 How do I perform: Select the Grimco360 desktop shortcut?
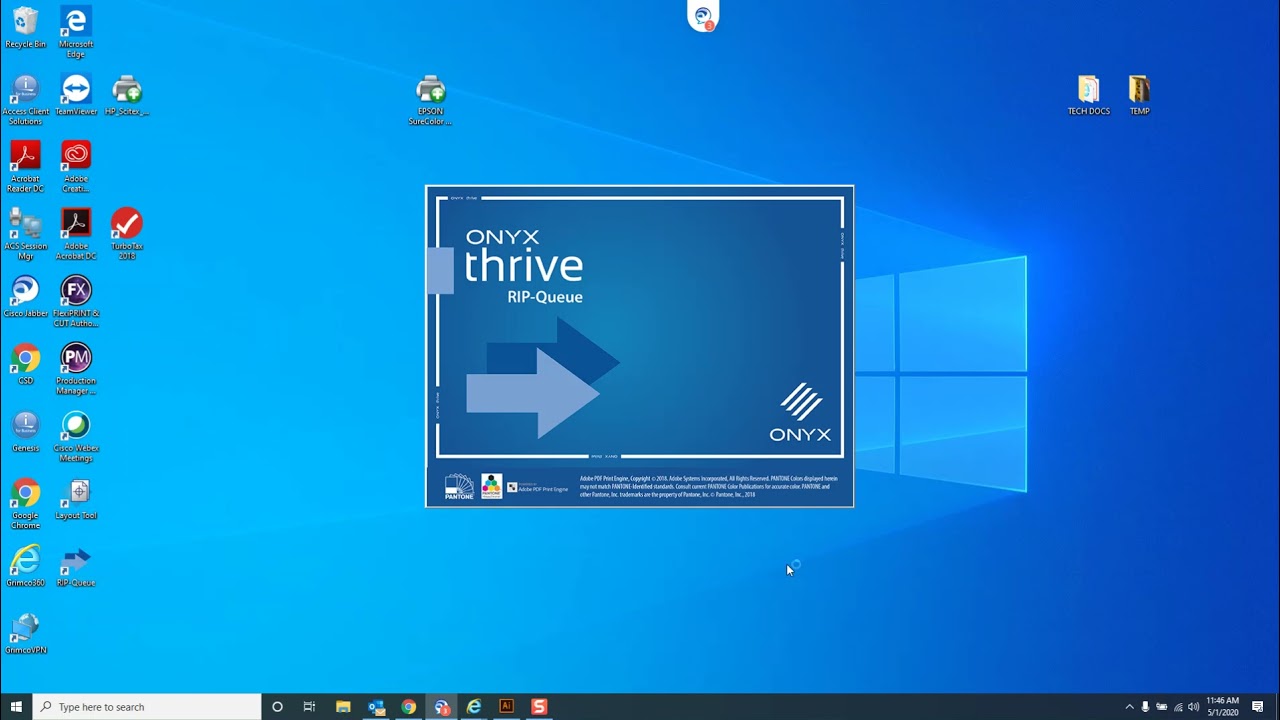pyautogui.click(x=25, y=566)
